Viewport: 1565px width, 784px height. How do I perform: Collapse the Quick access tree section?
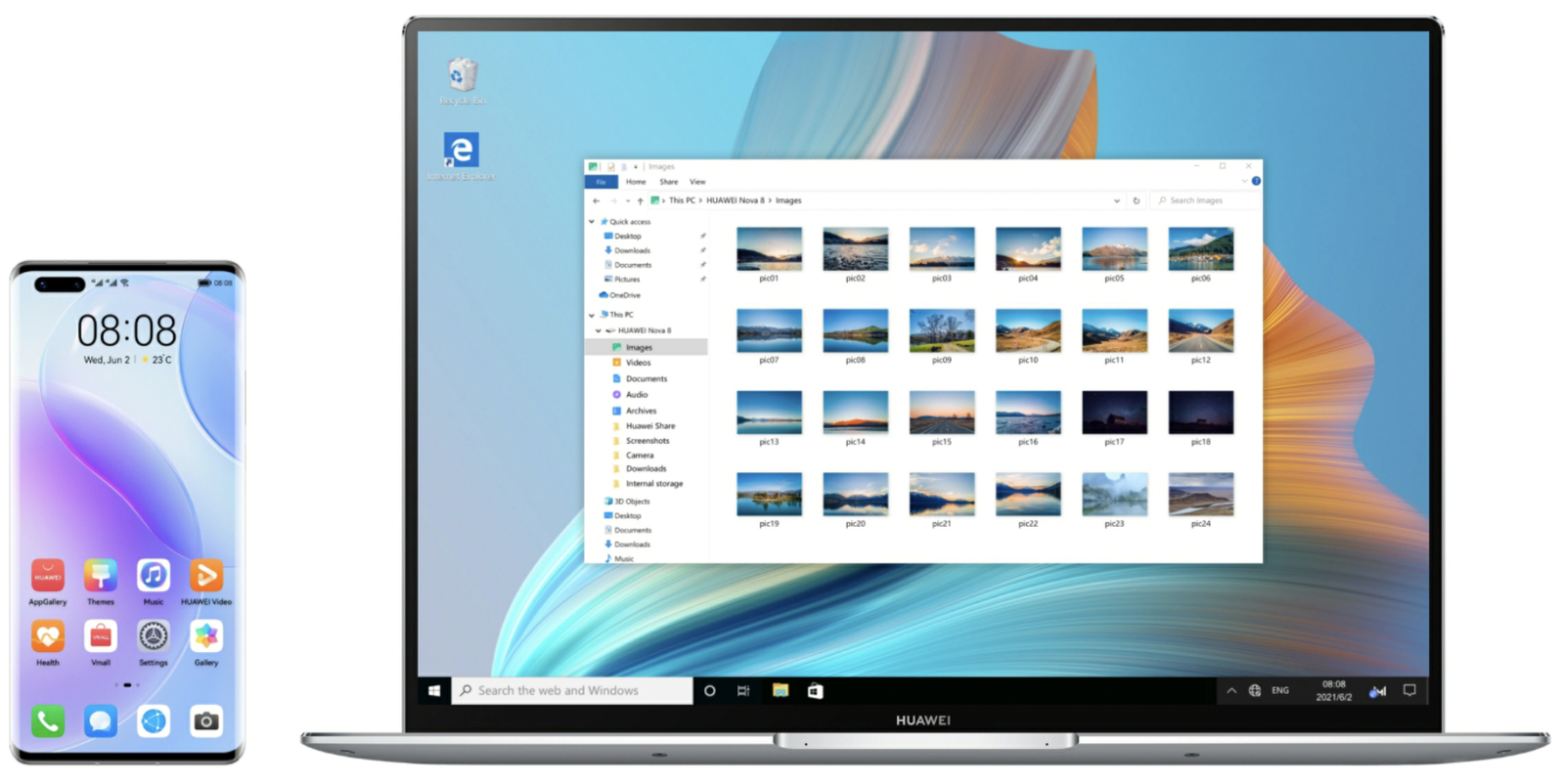(592, 222)
